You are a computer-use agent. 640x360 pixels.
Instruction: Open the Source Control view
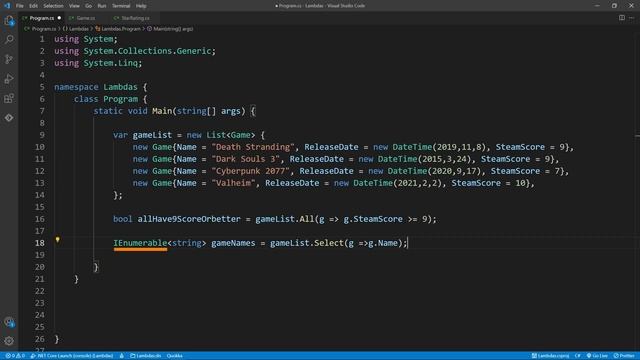pos(9,59)
